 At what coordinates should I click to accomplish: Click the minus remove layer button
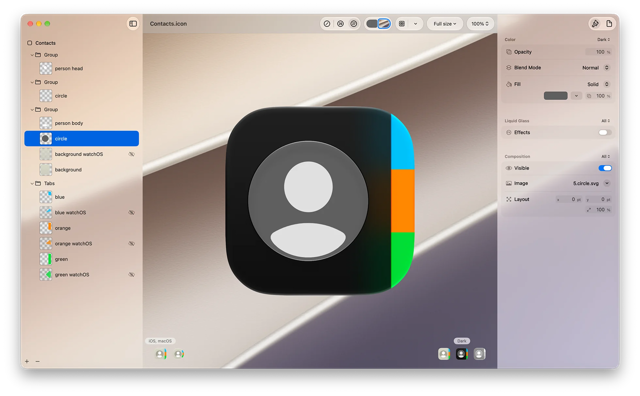click(x=38, y=361)
